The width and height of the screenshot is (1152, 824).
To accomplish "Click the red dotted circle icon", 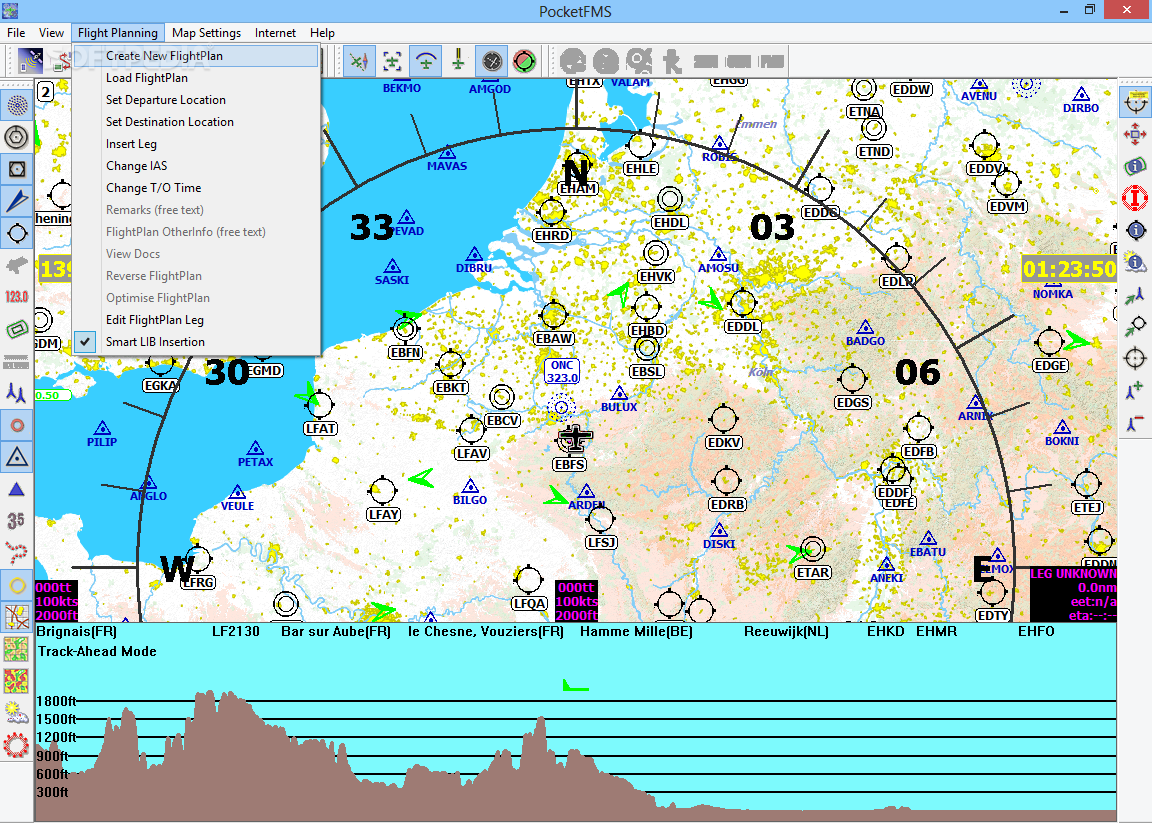I will (17, 745).
